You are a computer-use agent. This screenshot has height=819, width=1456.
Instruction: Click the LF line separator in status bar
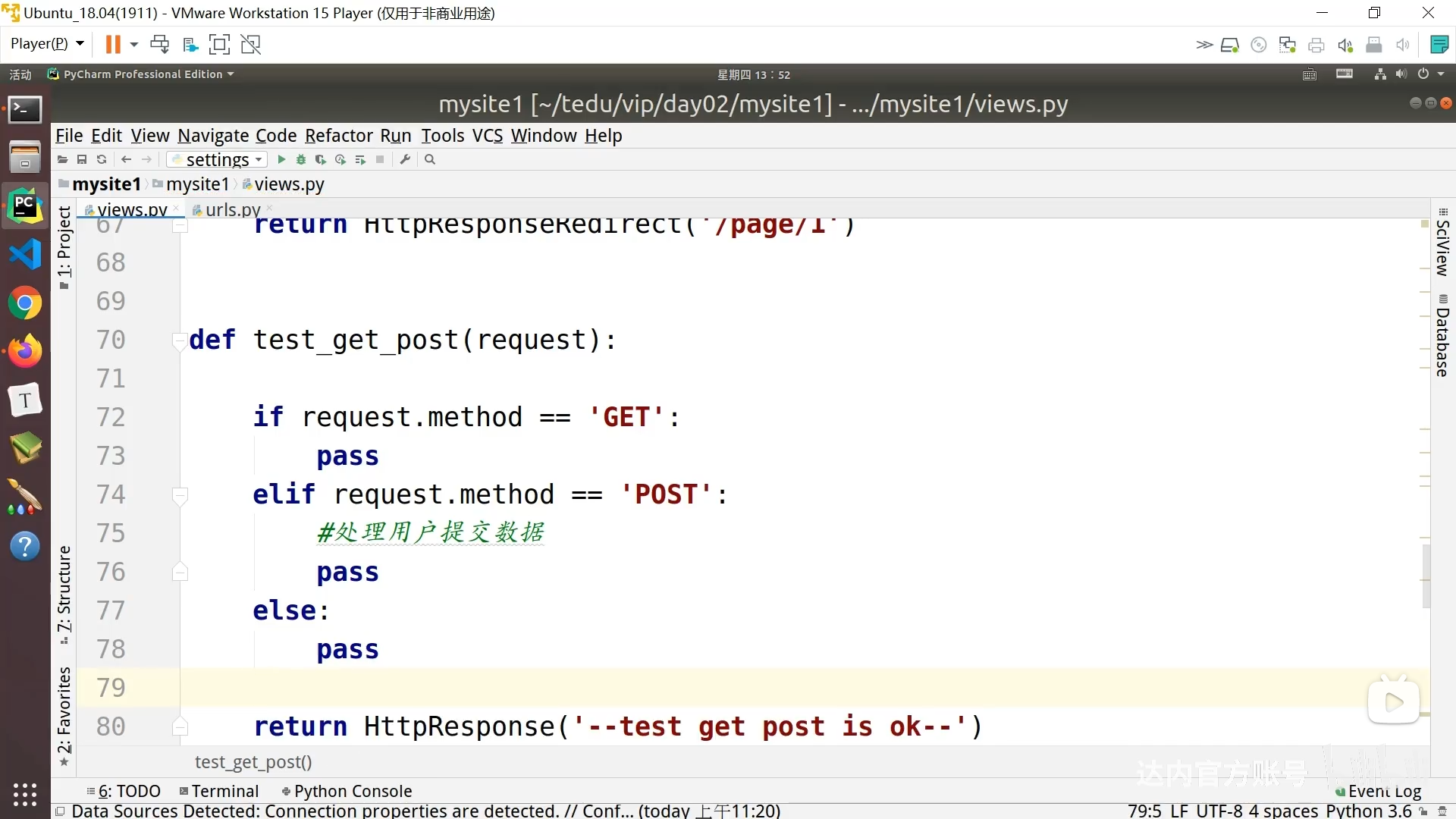[1179, 811]
